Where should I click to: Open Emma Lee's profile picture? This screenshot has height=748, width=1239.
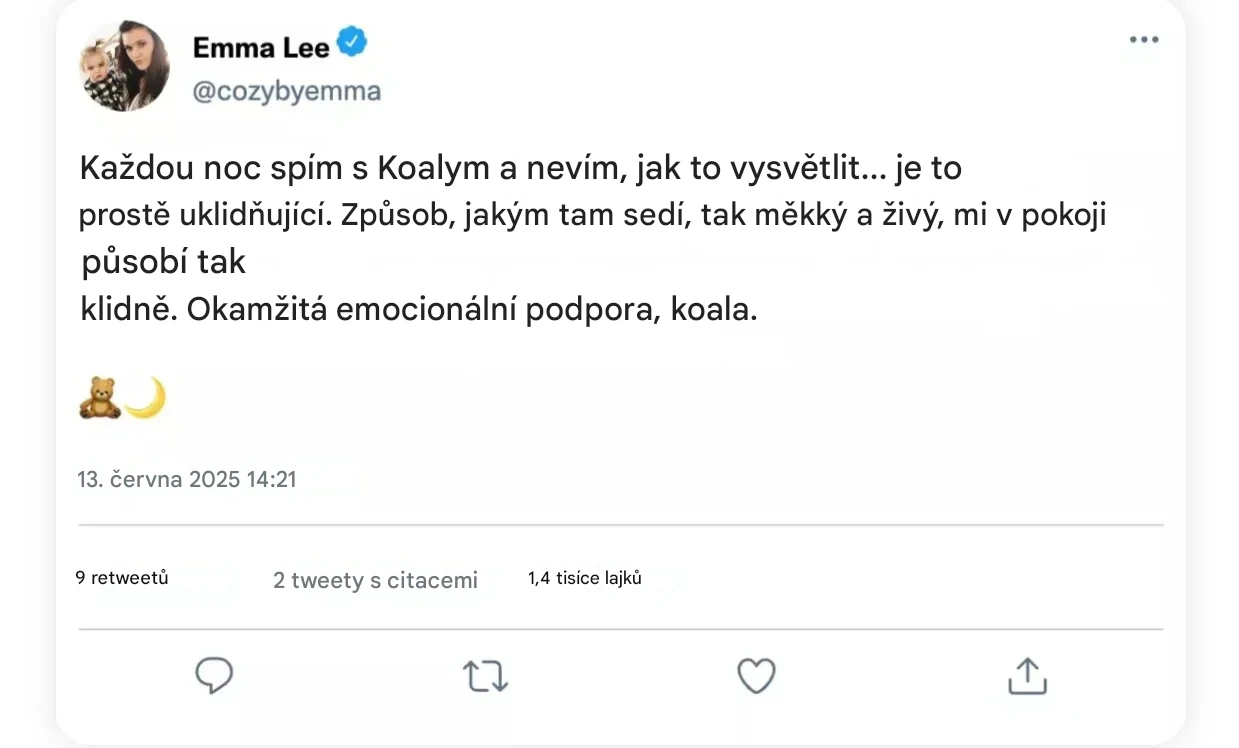[x=124, y=66]
